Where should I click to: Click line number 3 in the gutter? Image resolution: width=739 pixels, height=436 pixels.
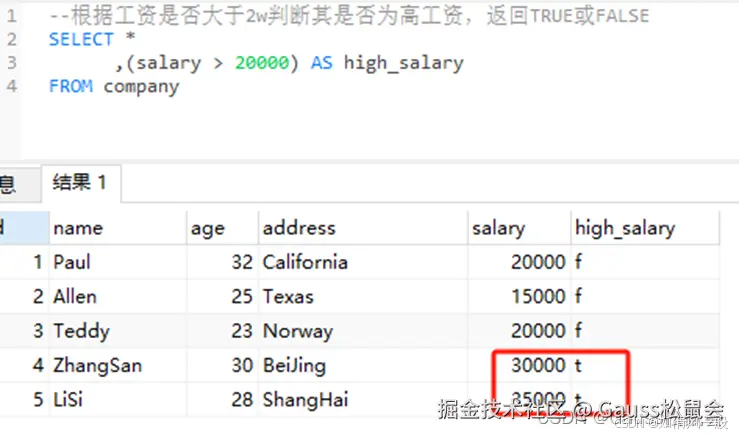(12, 63)
